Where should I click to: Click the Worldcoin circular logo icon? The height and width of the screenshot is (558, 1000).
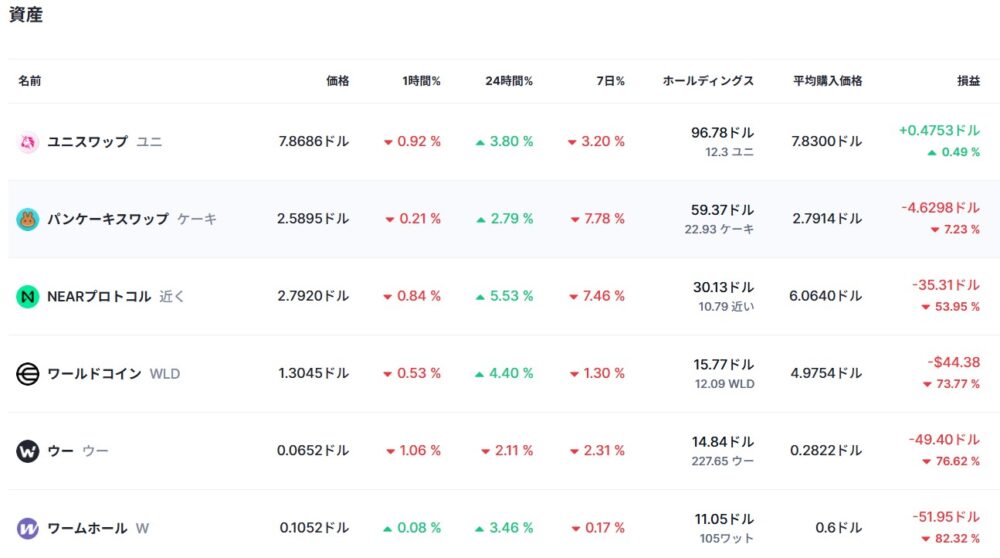pyautogui.click(x=27, y=374)
